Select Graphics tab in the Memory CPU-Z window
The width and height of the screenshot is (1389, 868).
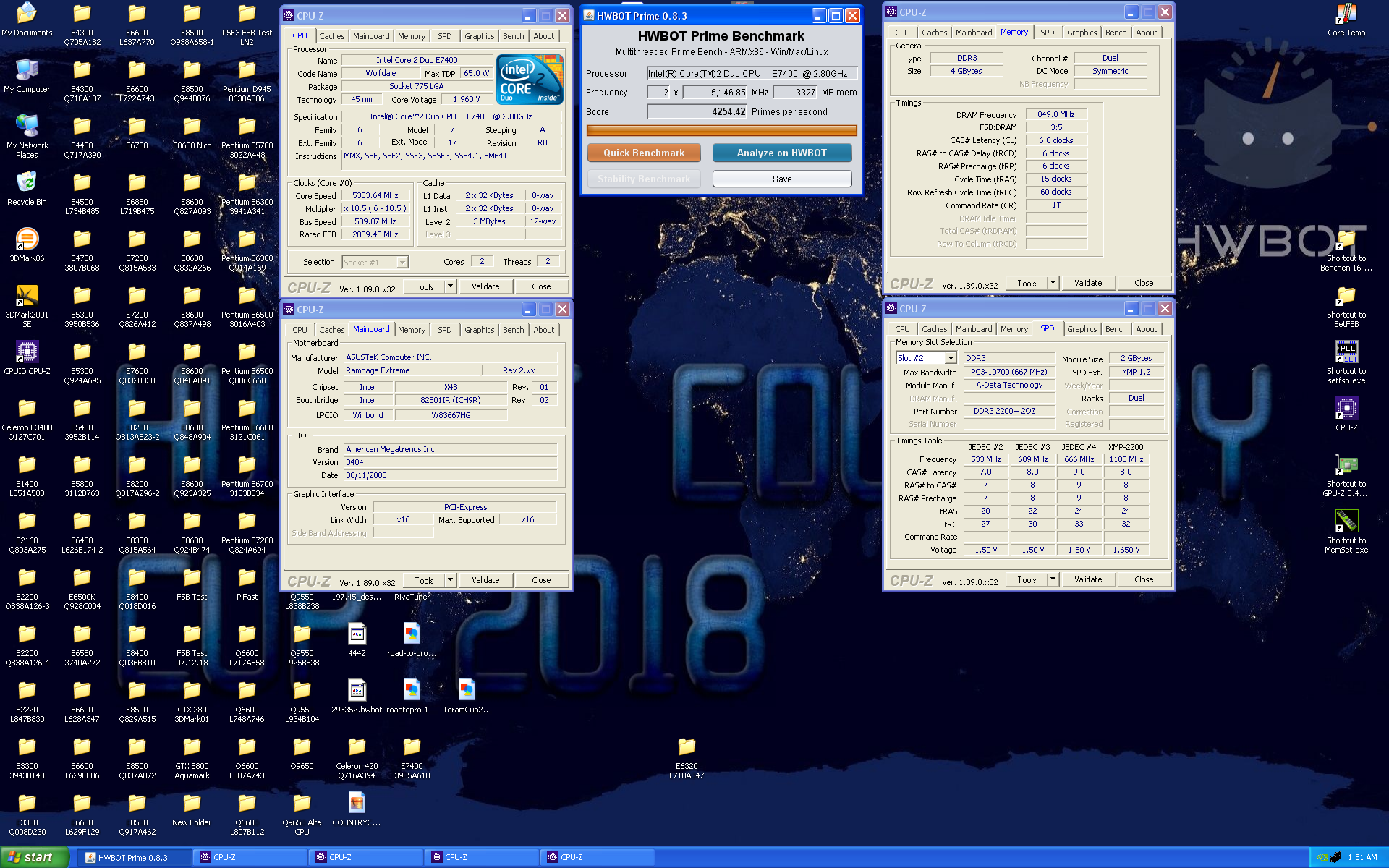(1082, 33)
